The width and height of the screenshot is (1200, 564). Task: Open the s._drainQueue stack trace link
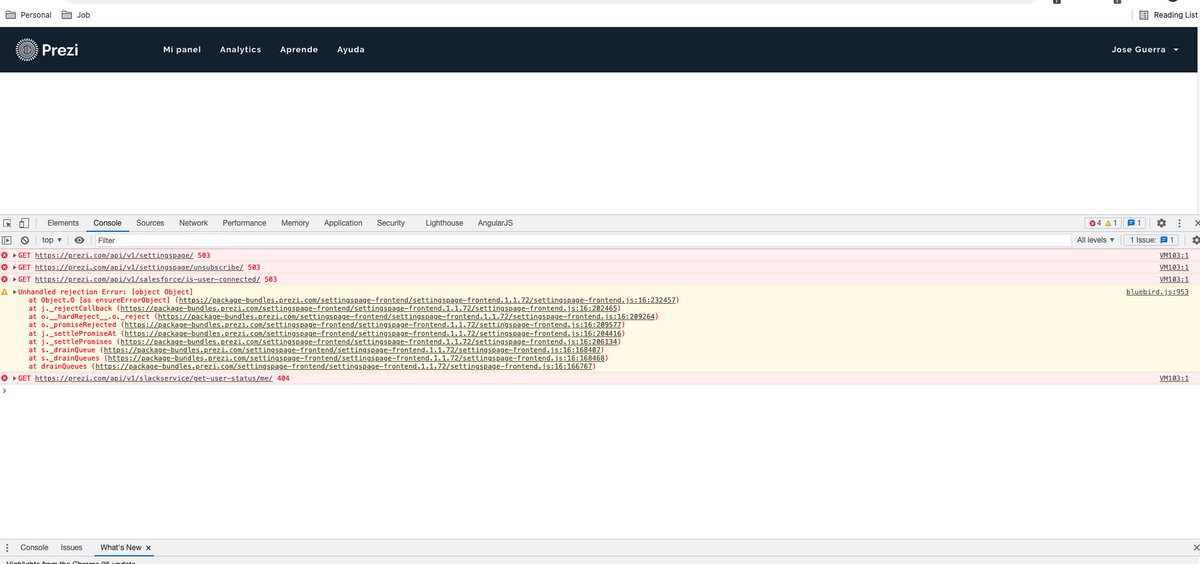coord(352,350)
